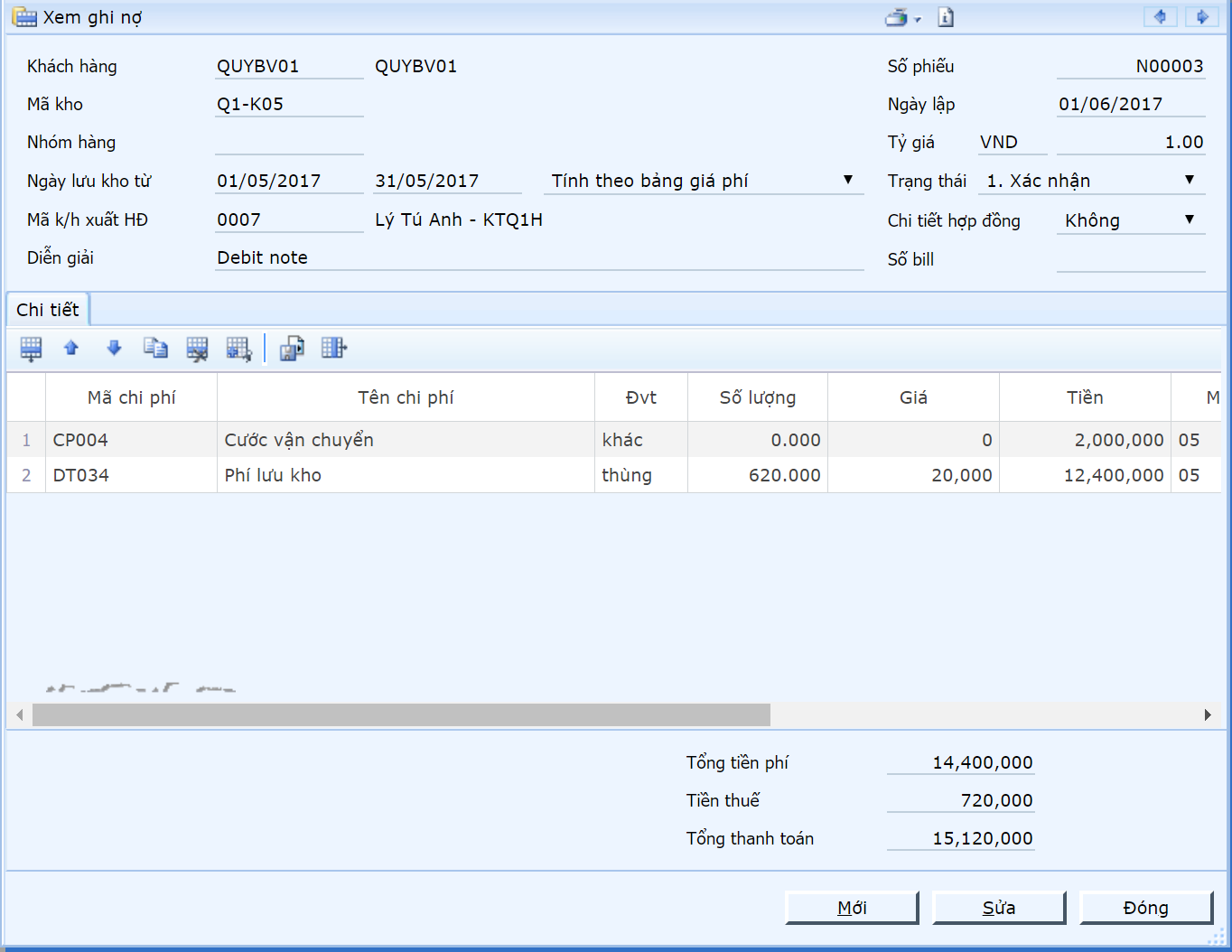Select the Chi tiết tab

click(48, 310)
